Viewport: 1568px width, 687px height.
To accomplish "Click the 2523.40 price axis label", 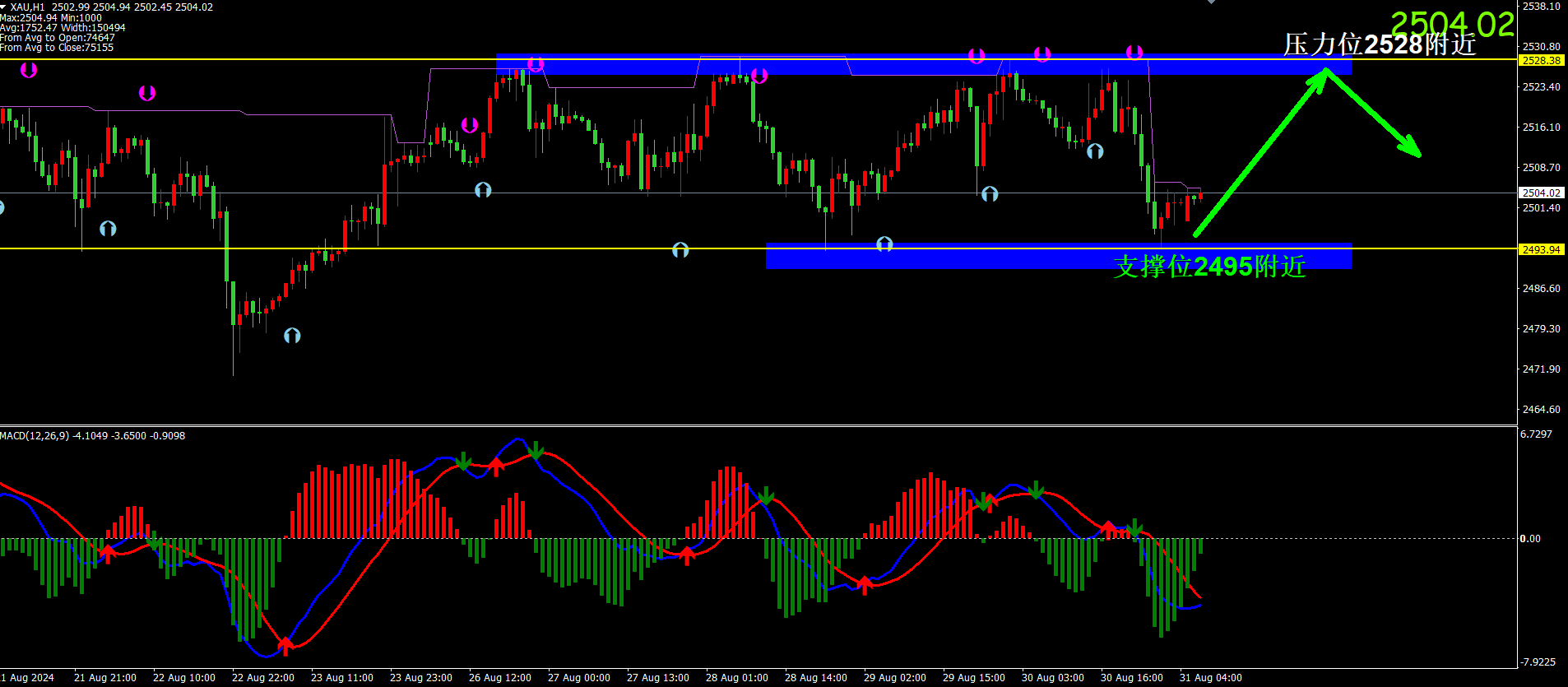I will point(1541,86).
